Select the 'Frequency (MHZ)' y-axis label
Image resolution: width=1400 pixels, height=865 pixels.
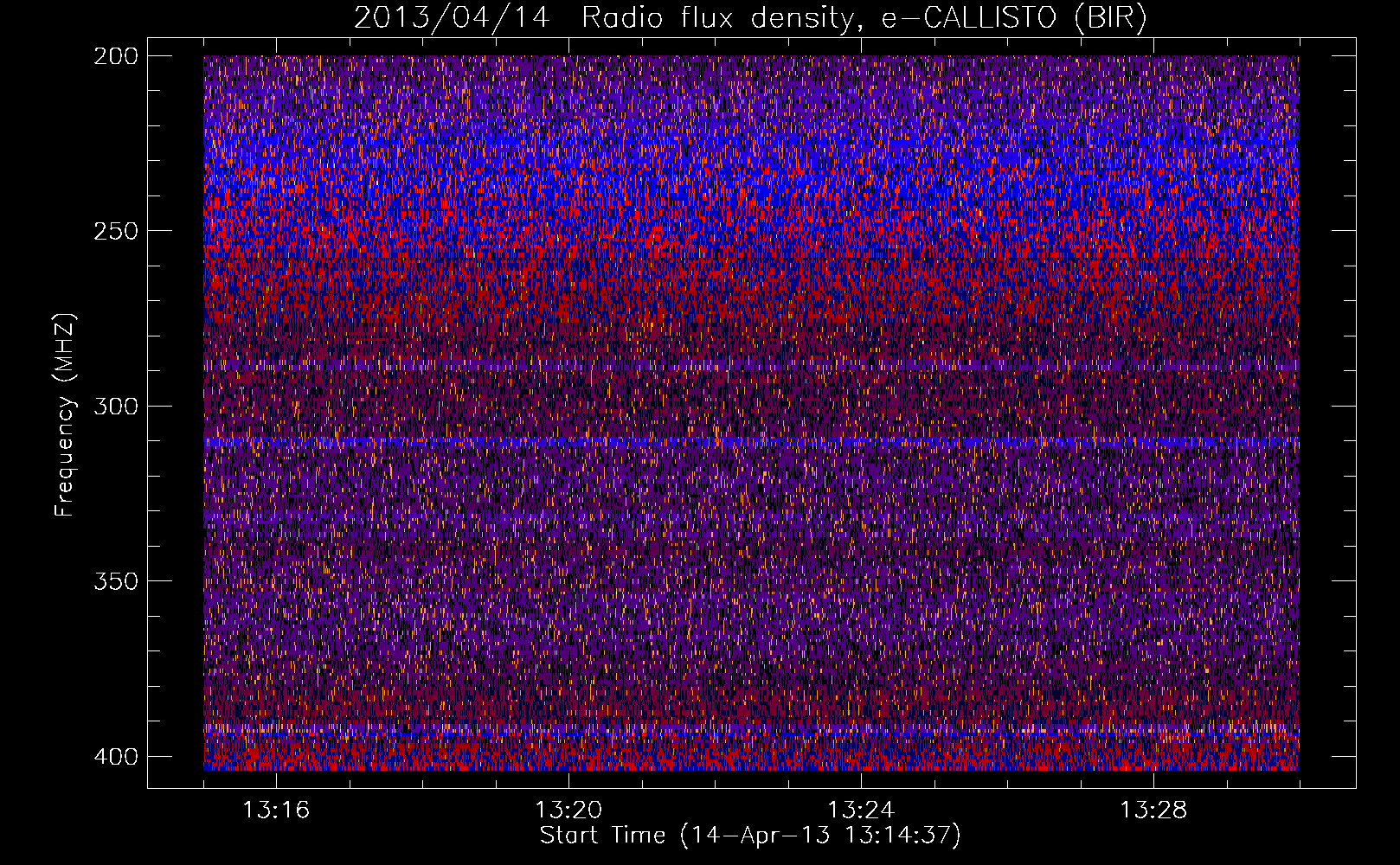tap(65, 414)
